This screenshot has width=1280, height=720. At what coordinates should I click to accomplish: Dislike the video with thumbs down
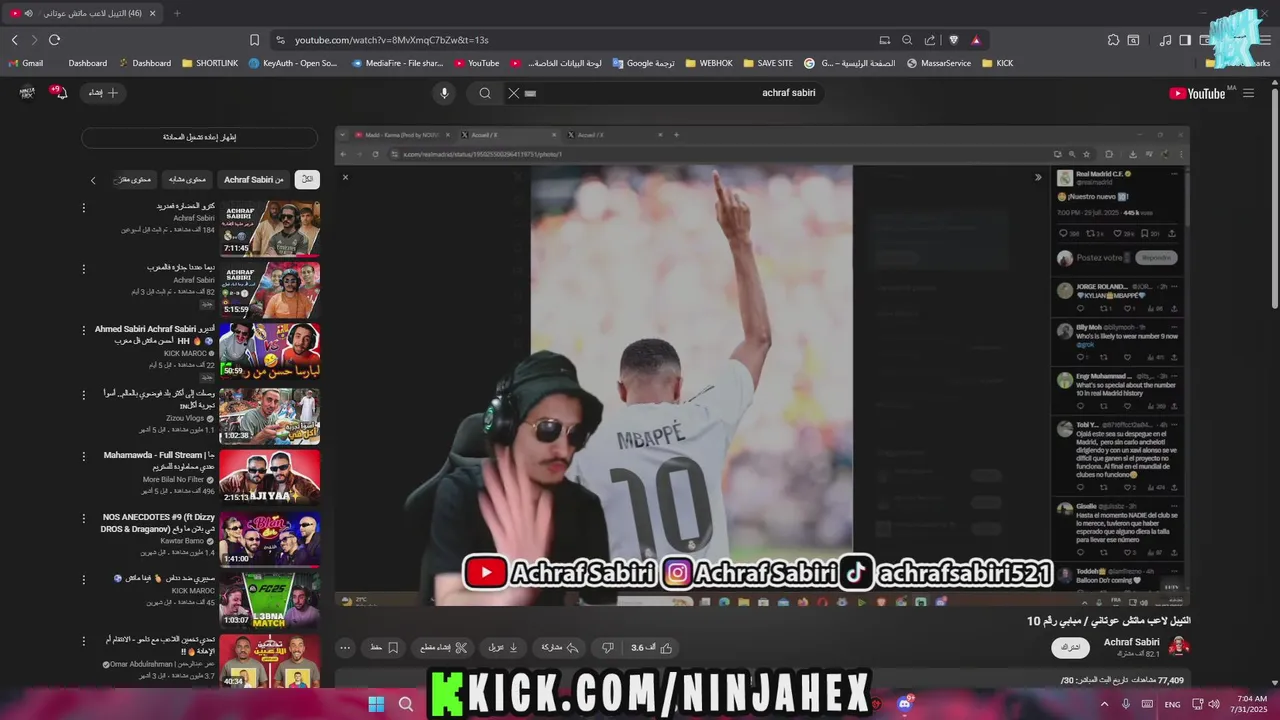[x=608, y=648]
